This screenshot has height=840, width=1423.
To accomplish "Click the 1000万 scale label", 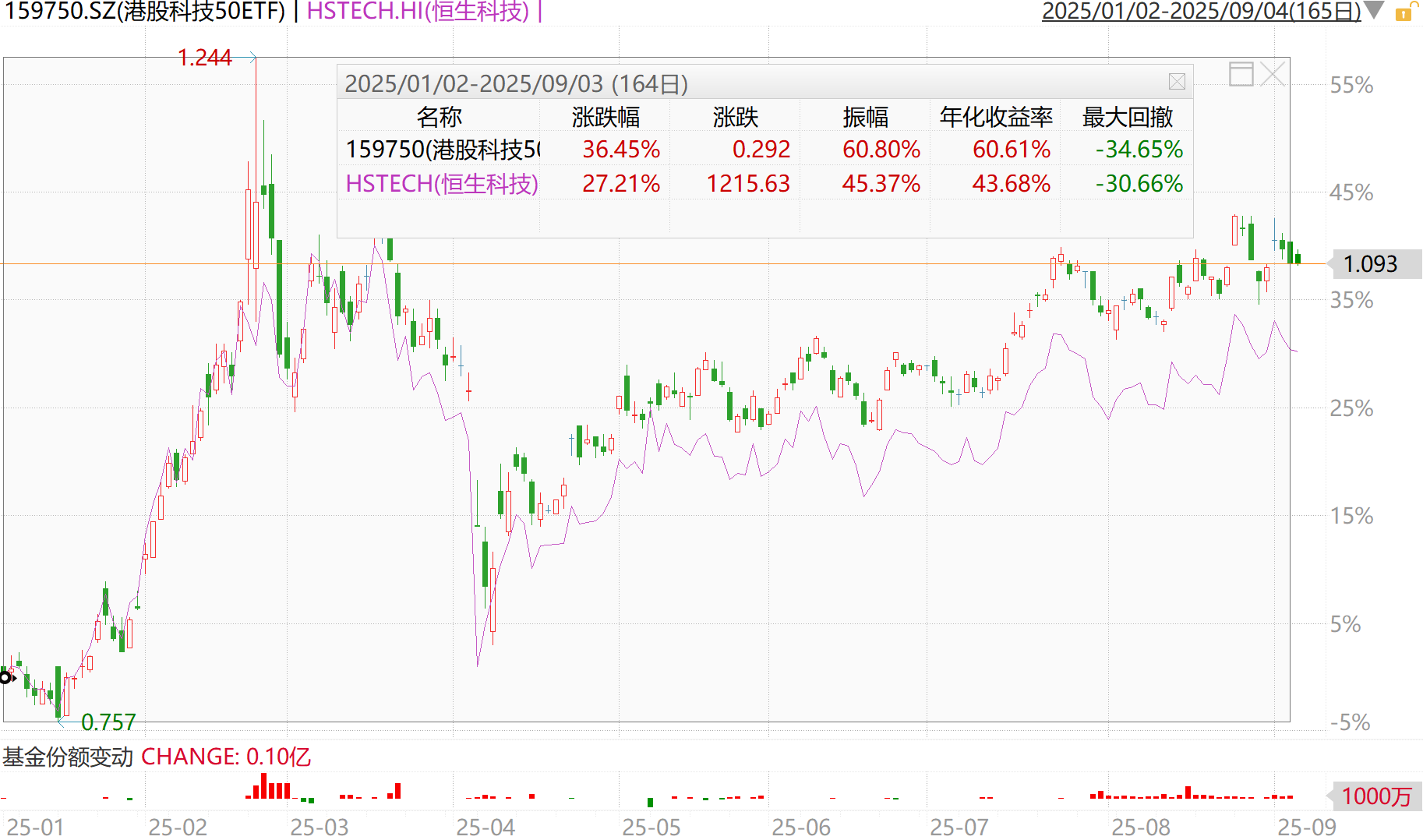I will pos(1376,796).
